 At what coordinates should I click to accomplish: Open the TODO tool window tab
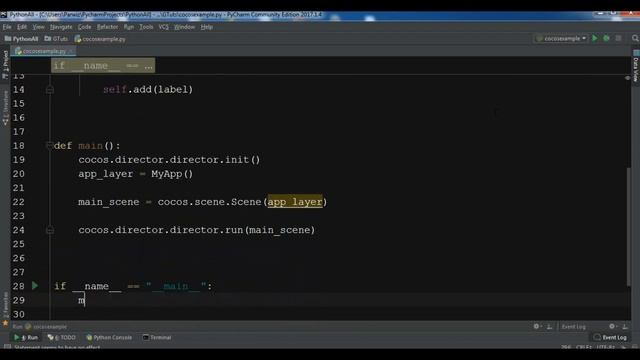pos(62,338)
